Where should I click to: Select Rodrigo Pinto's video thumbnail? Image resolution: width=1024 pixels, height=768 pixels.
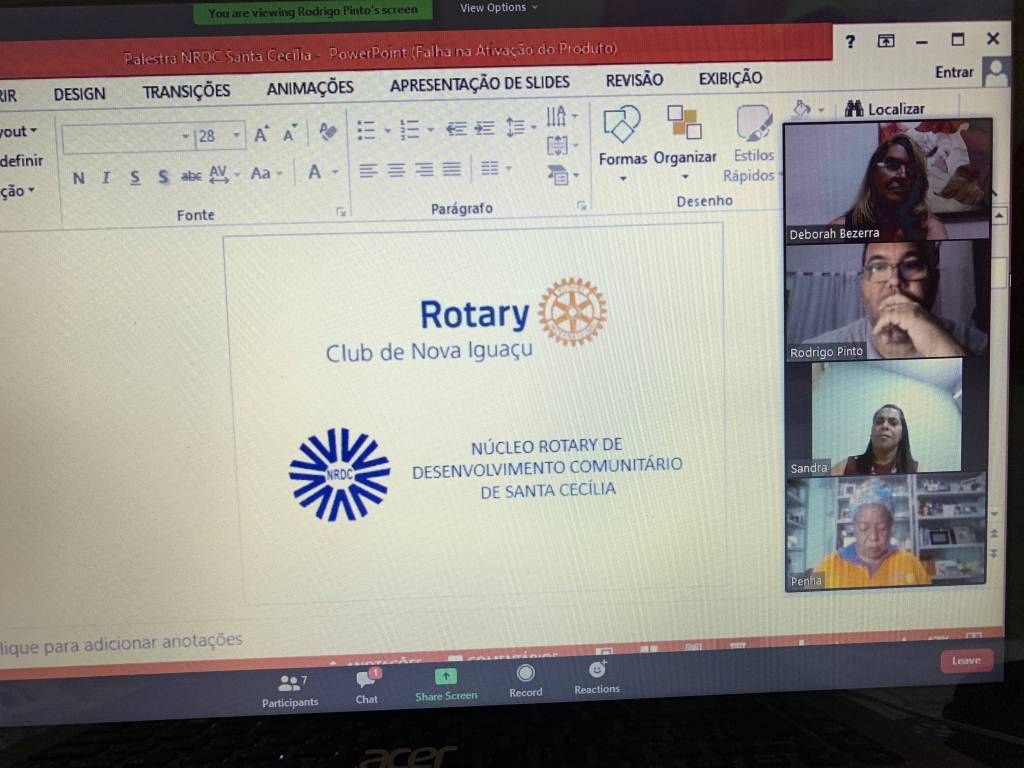[x=887, y=300]
